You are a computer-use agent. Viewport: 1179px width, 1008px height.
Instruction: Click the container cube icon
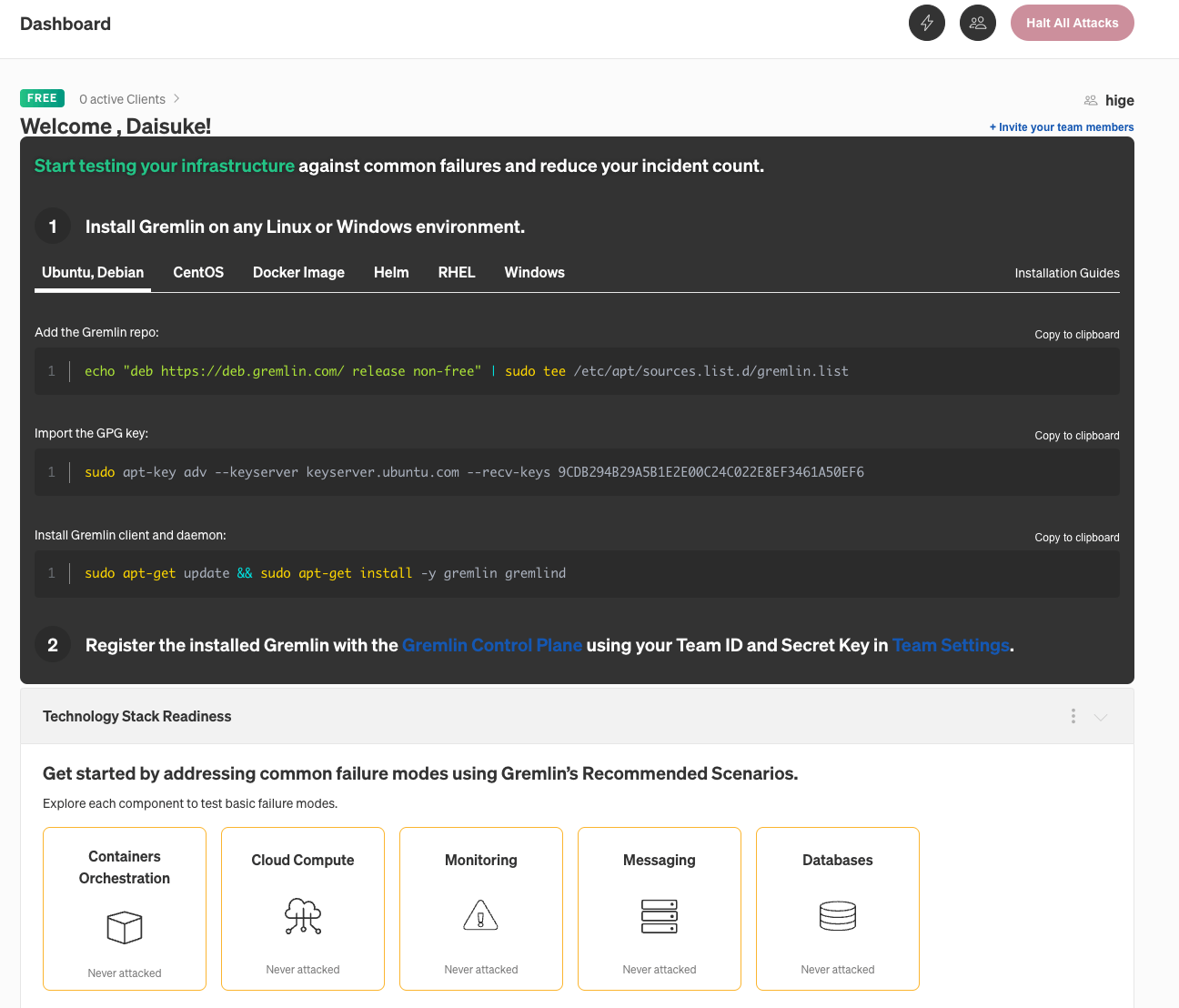[125, 928]
